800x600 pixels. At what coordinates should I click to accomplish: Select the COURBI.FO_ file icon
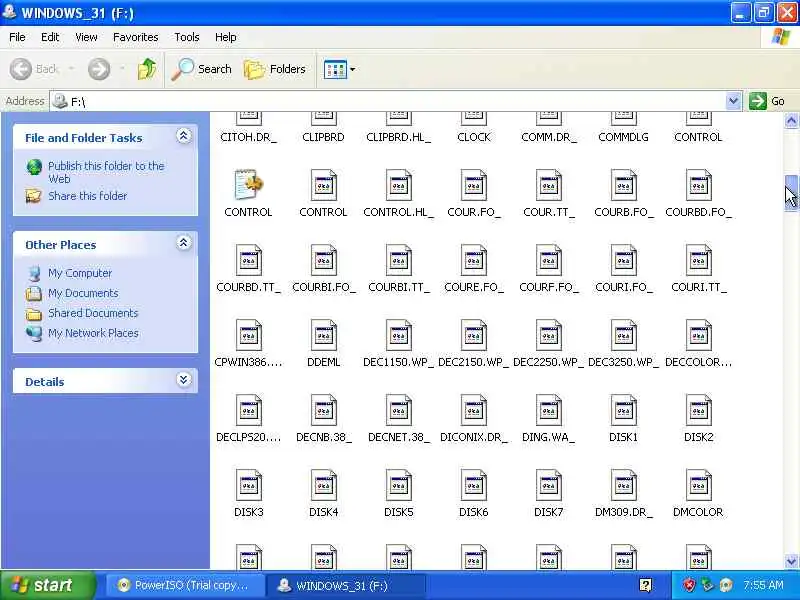click(x=323, y=260)
